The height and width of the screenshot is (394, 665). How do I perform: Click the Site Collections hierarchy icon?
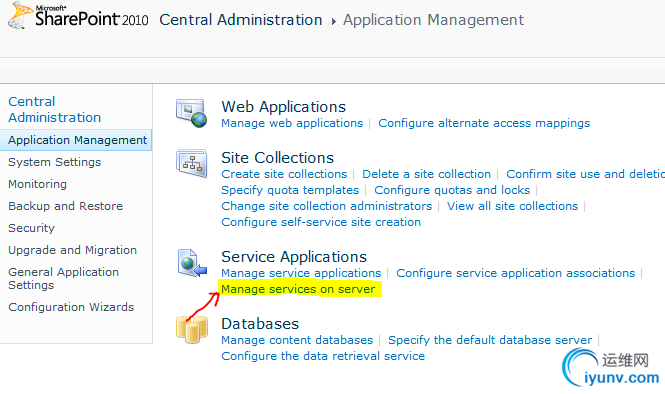[191, 163]
